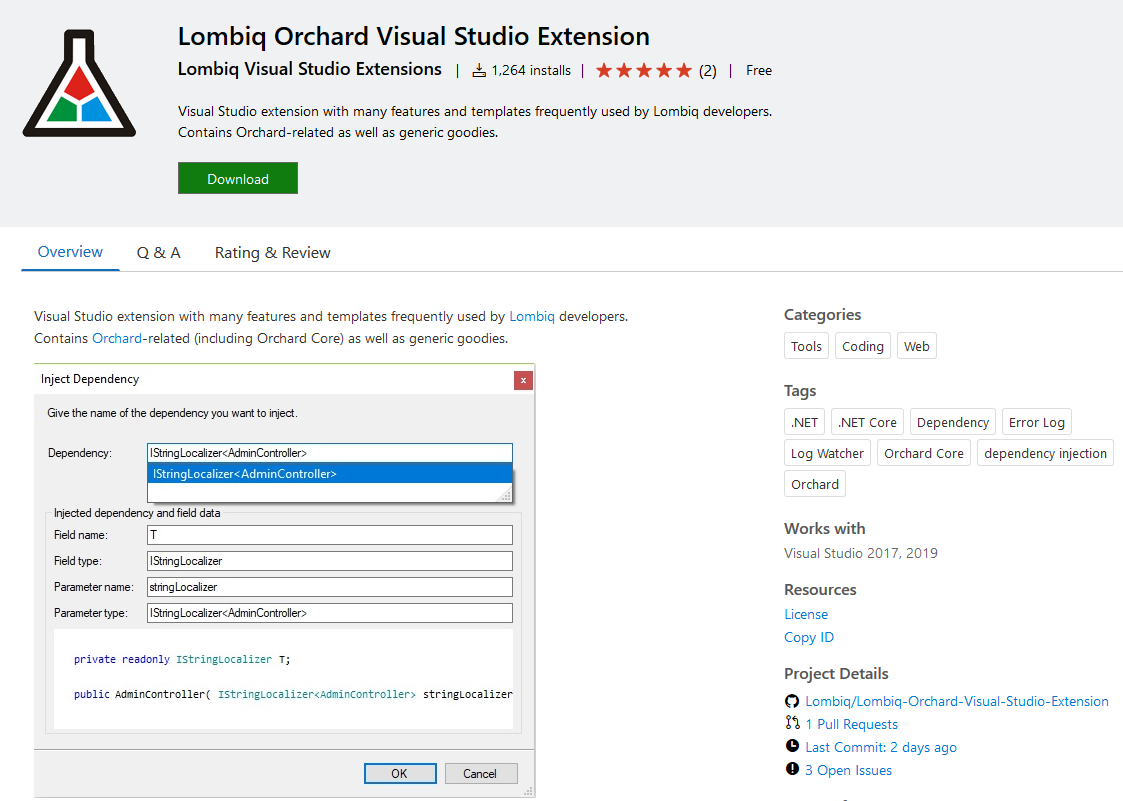Click the last commit clock icon
Viewport: 1123px width, 801px height.
pyautogui.click(x=792, y=746)
